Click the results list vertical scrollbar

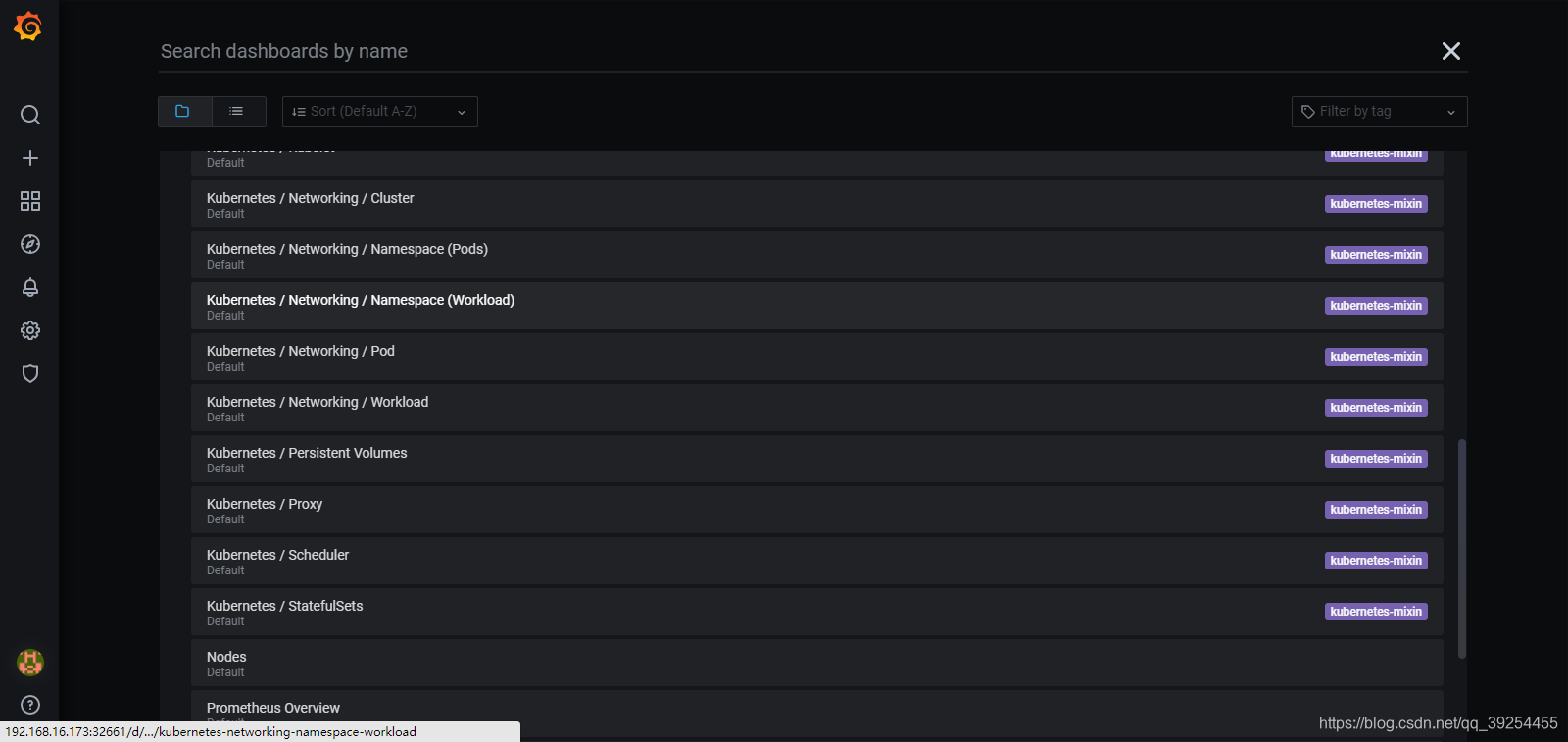pyautogui.click(x=1462, y=549)
